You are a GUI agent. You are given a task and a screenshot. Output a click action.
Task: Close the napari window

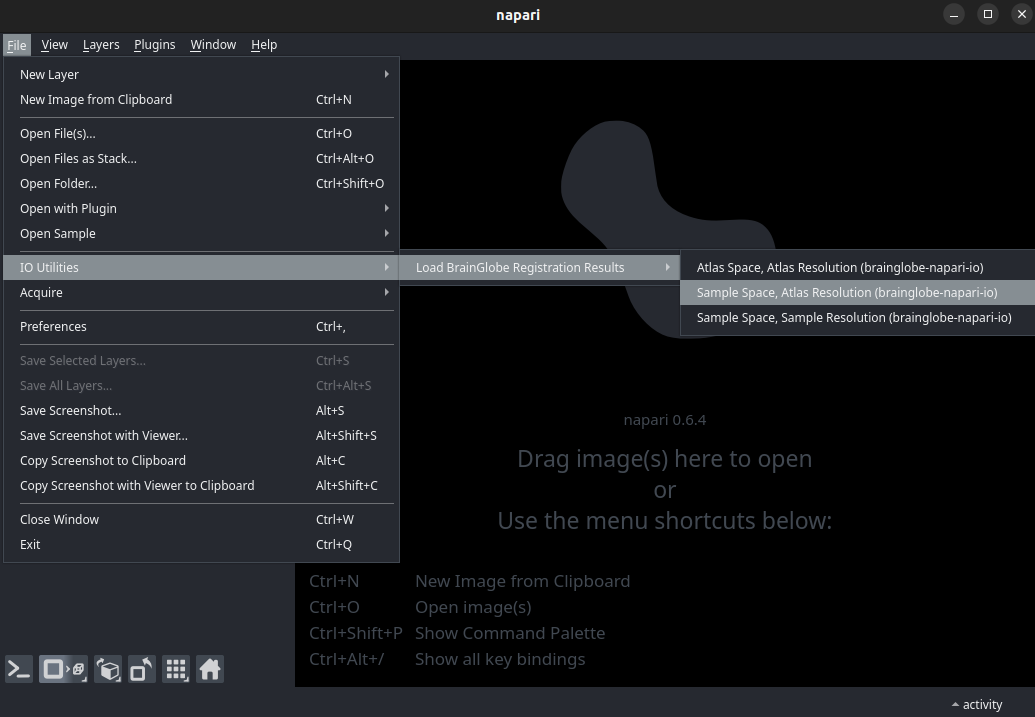point(1022,14)
